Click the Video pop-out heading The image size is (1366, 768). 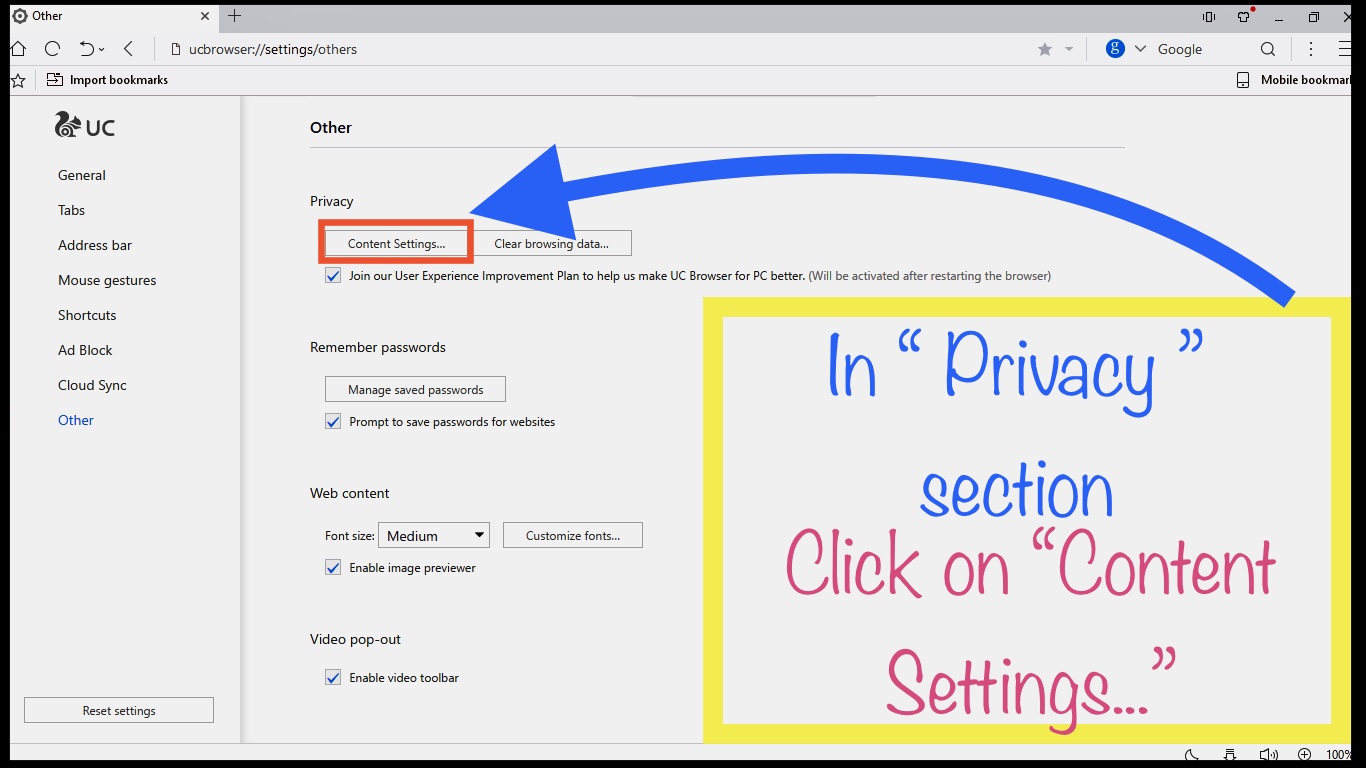pos(355,639)
